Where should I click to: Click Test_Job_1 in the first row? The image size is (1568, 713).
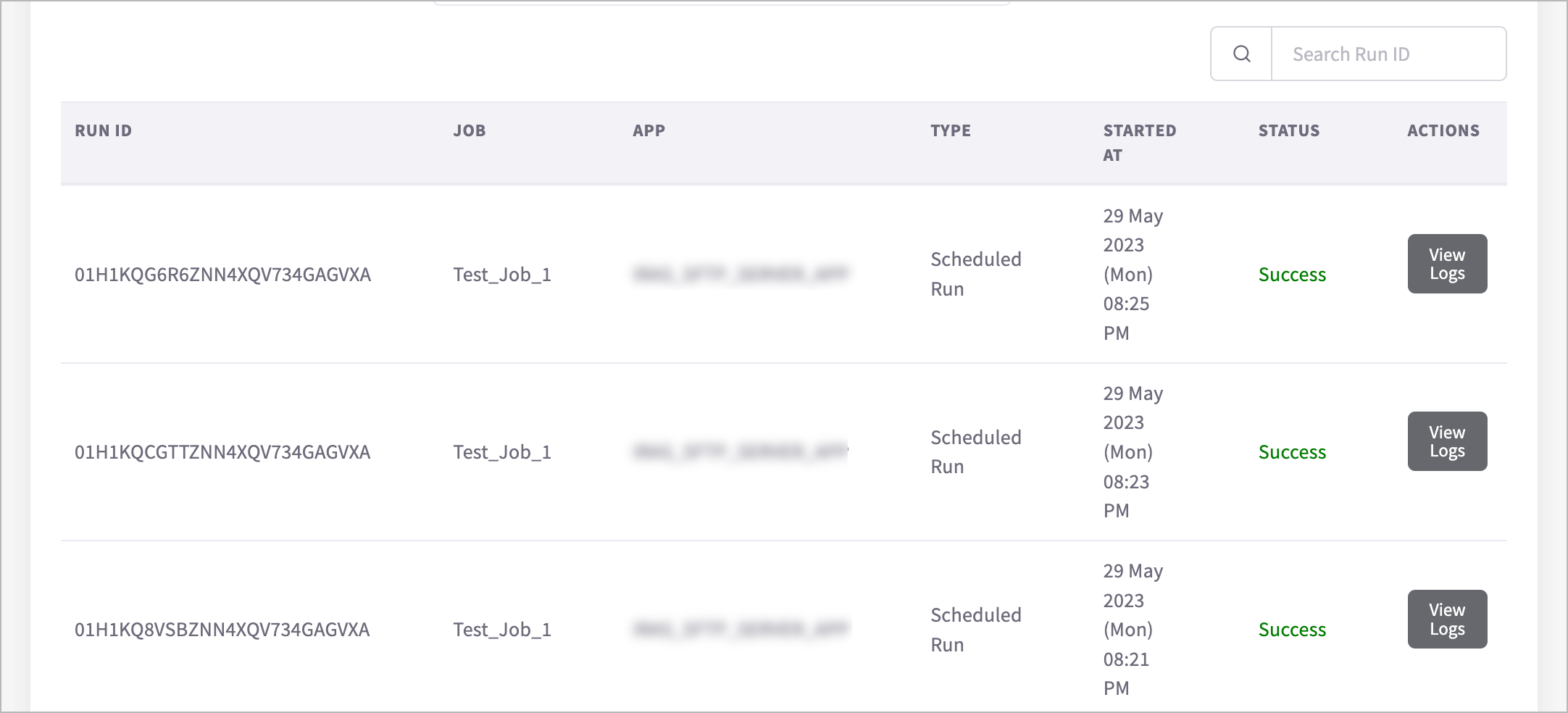click(x=502, y=275)
